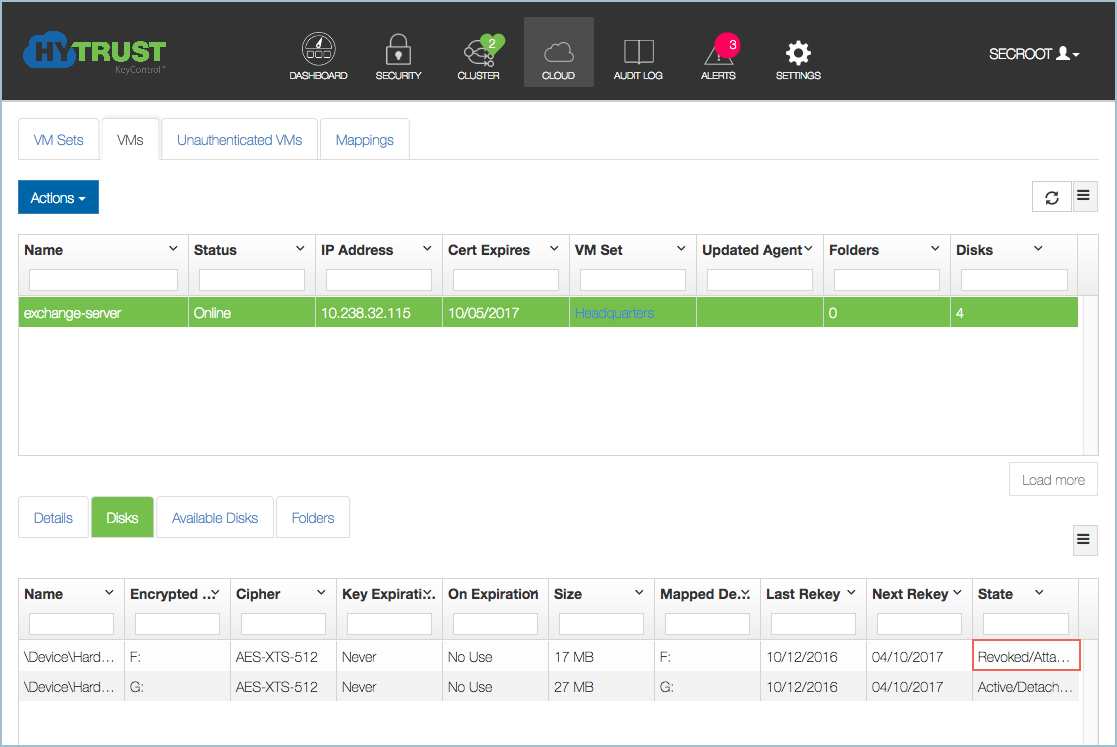Click Mapped Device F: cell

707,656
